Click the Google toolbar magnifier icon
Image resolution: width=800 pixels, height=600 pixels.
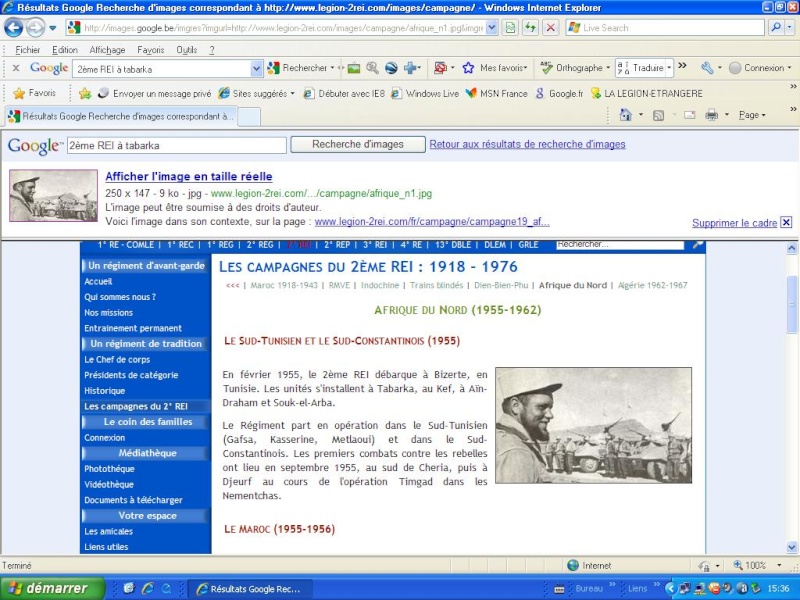[372, 68]
